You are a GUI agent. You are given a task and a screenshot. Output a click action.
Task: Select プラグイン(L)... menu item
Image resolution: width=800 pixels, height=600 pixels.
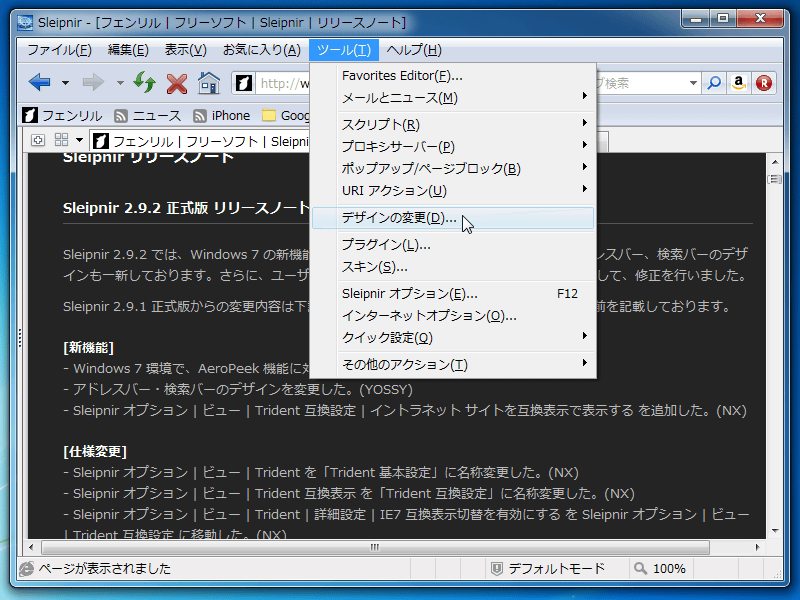tap(453, 245)
